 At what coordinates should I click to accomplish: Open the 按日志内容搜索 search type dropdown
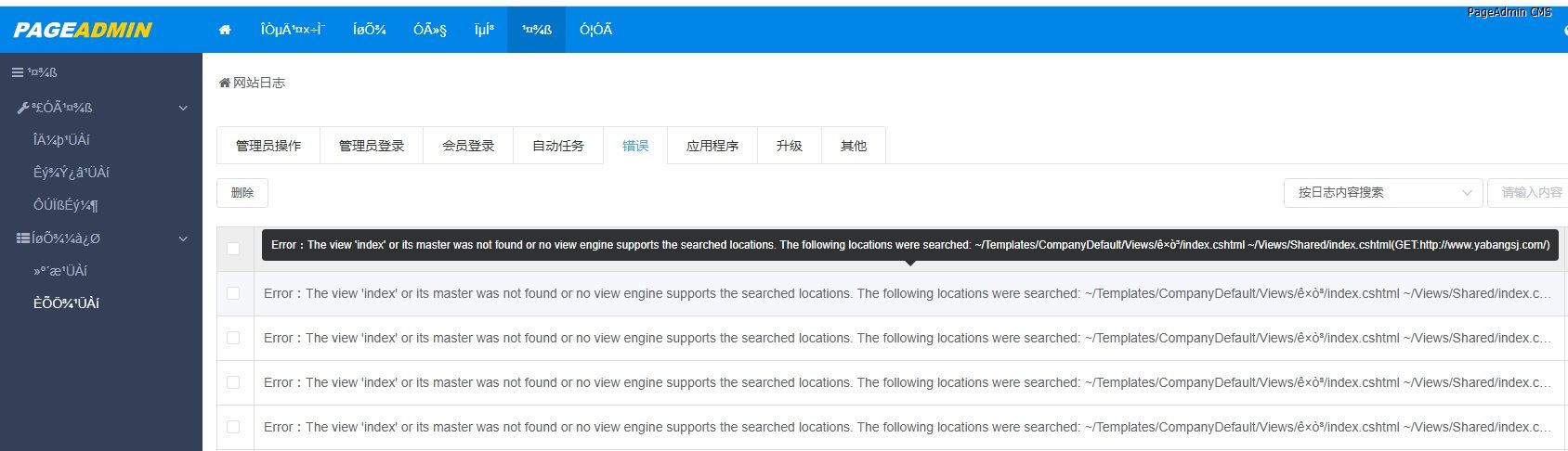(x=1383, y=192)
